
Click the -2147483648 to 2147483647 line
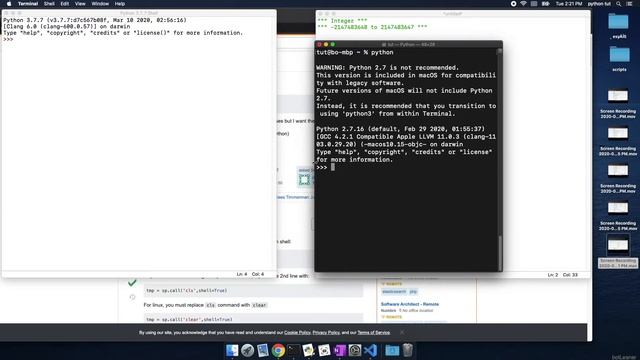tap(372, 27)
